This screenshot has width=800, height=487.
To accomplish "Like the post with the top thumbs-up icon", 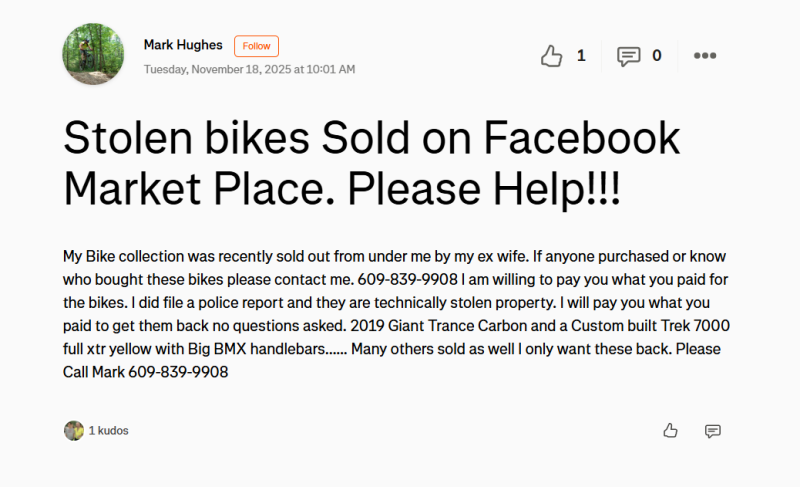I will (551, 56).
